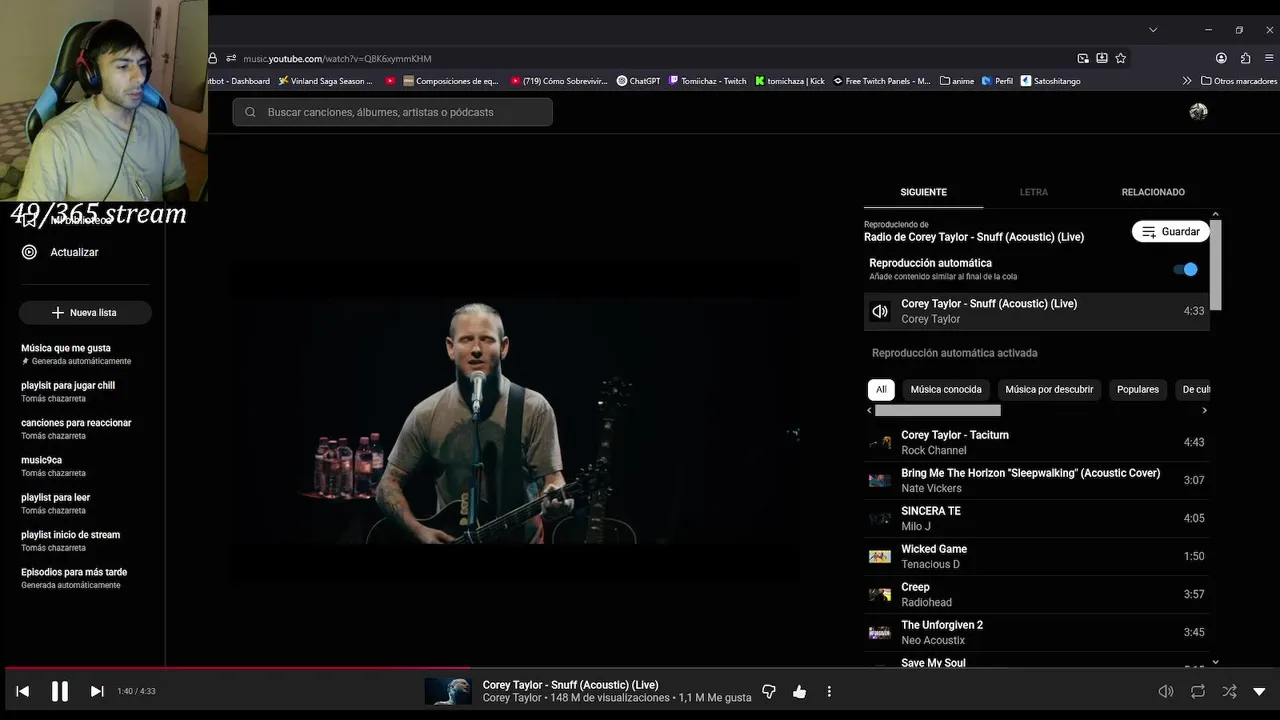The image size is (1280, 720).
Task: Open browser extensions puzzle icon
Action: pyautogui.click(x=1245, y=58)
